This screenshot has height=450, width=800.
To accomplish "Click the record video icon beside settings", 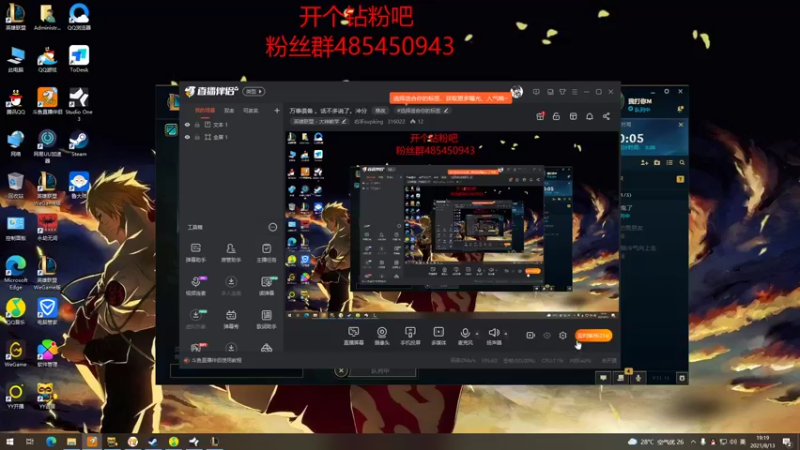I will coord(531,335).
